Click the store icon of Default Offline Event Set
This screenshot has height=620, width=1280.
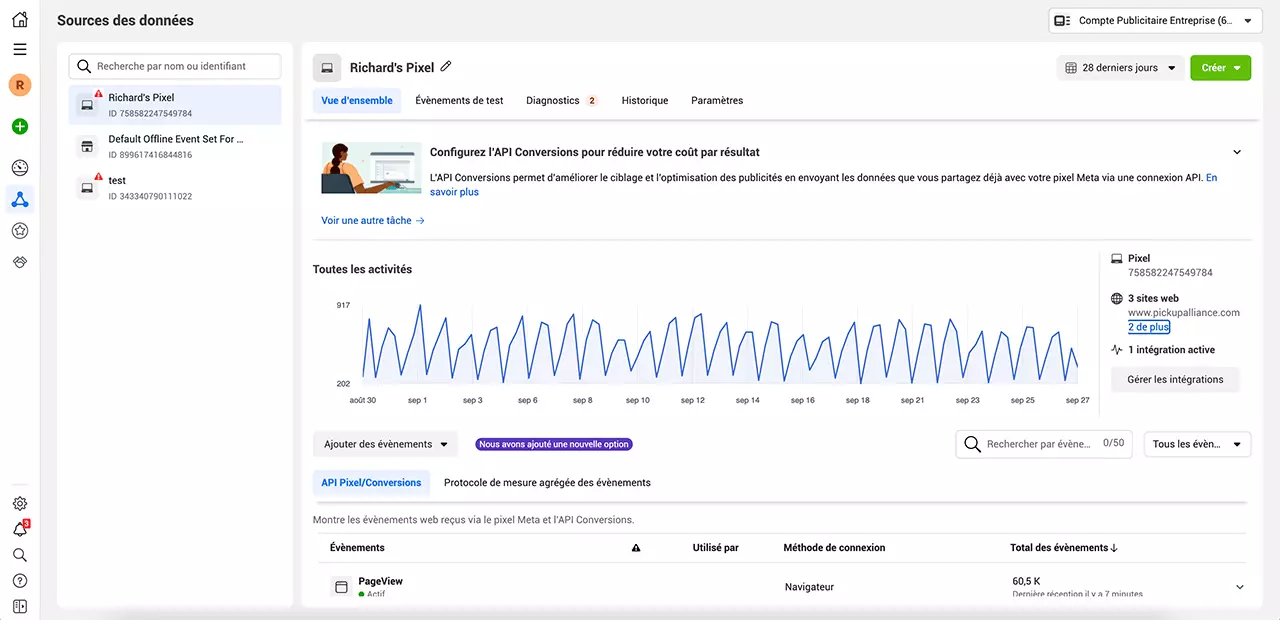pyautogui.click(x=87, y=147)
